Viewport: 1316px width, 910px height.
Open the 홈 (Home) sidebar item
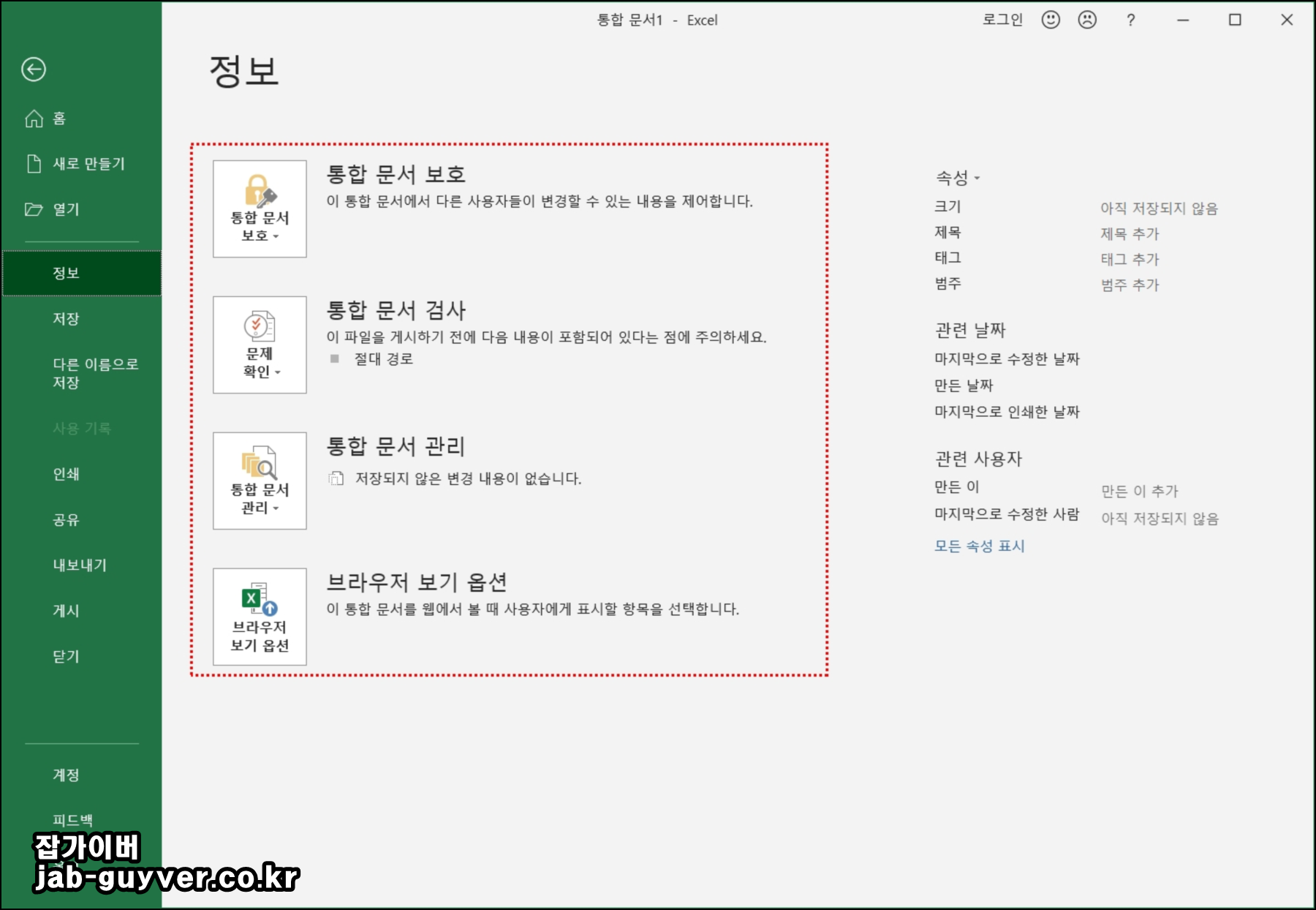pyautogui.click(x=81, y=119)
